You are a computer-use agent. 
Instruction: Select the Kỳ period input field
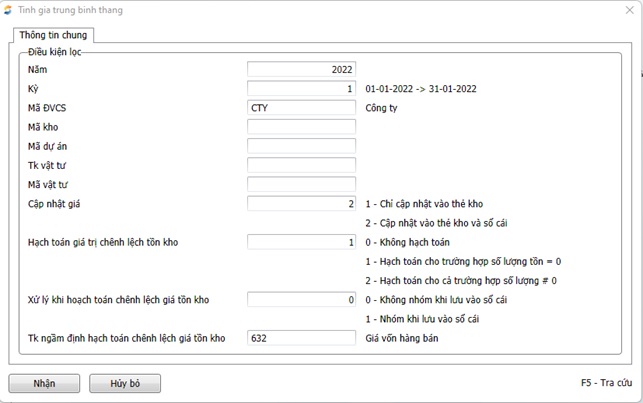pyautogui.click(x=301, y=88)
